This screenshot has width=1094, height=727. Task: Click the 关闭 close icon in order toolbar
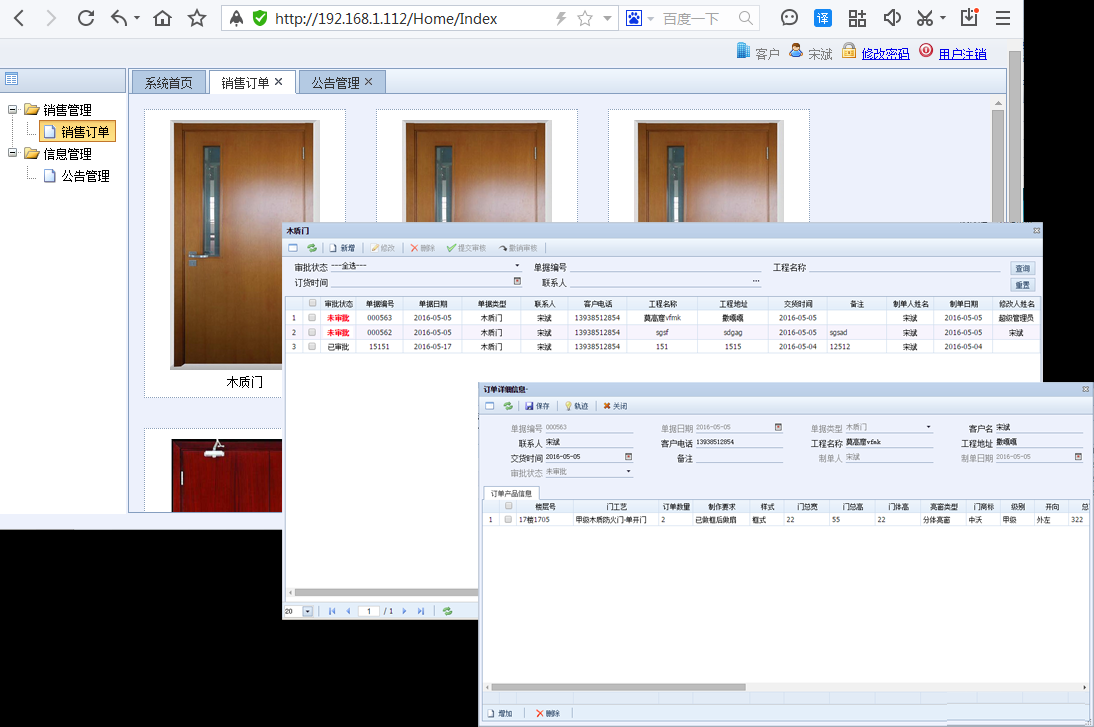point(607,406)
